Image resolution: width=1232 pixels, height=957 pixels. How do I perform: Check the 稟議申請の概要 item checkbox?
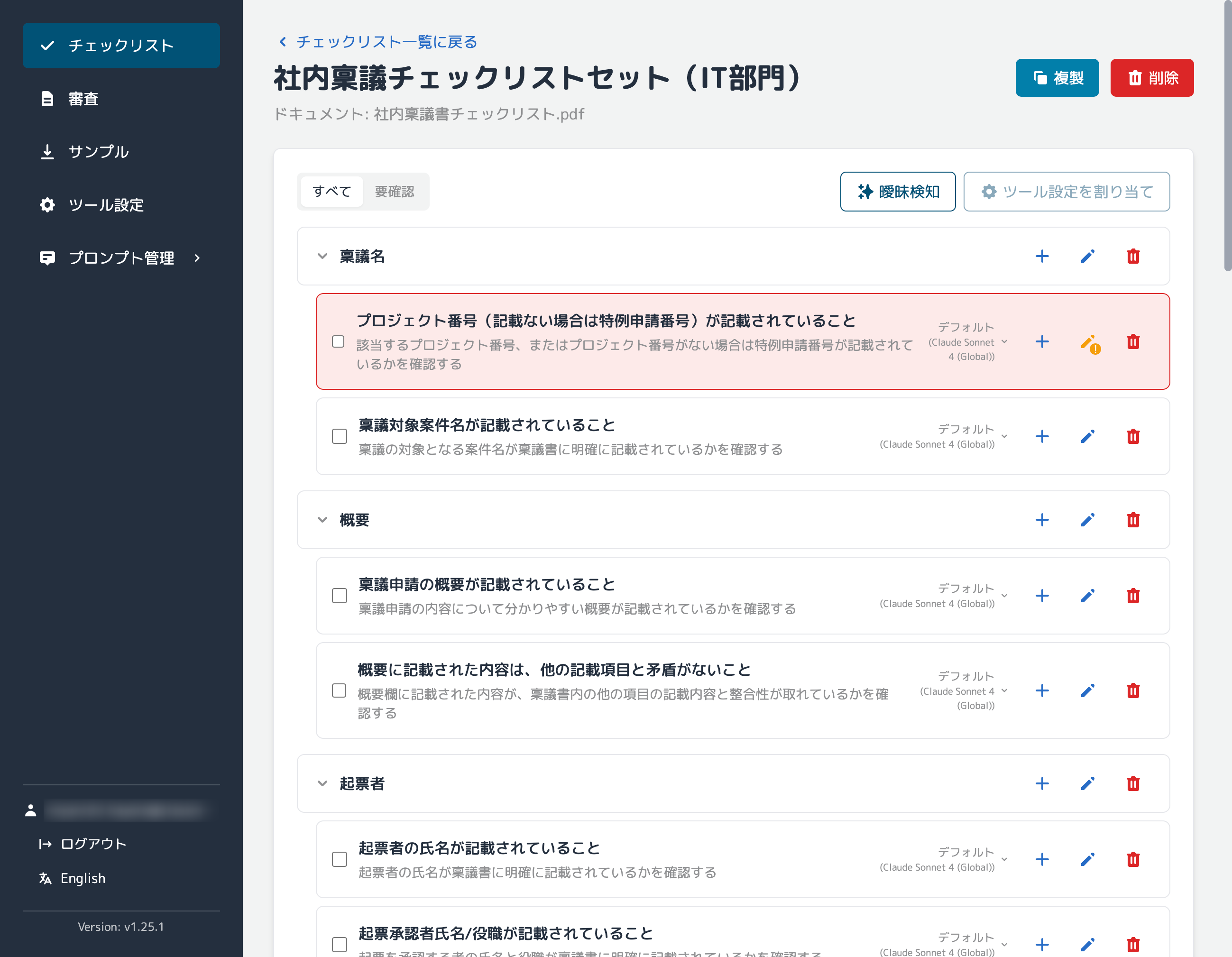tap(339, 596)
